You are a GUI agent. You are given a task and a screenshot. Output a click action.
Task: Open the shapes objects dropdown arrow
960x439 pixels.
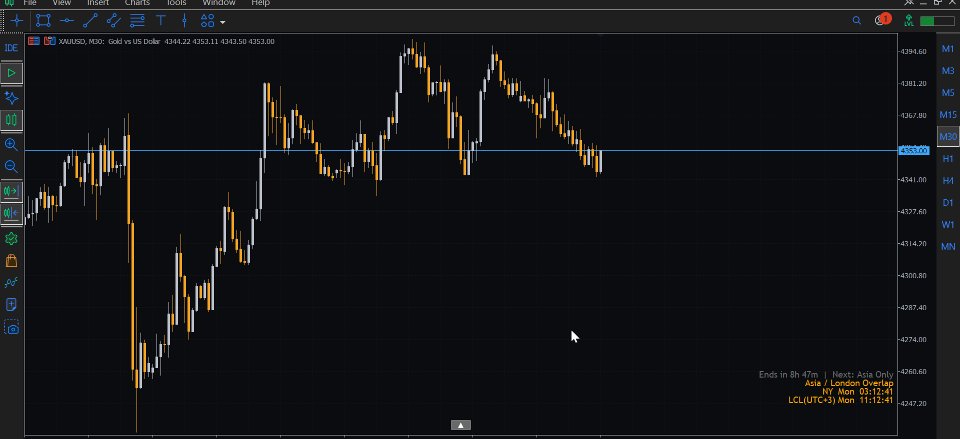coord(222,22)
